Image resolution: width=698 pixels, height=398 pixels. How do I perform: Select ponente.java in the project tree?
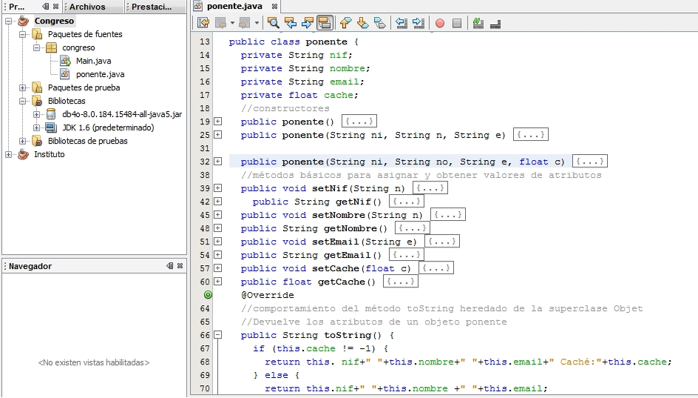point(100,74)
